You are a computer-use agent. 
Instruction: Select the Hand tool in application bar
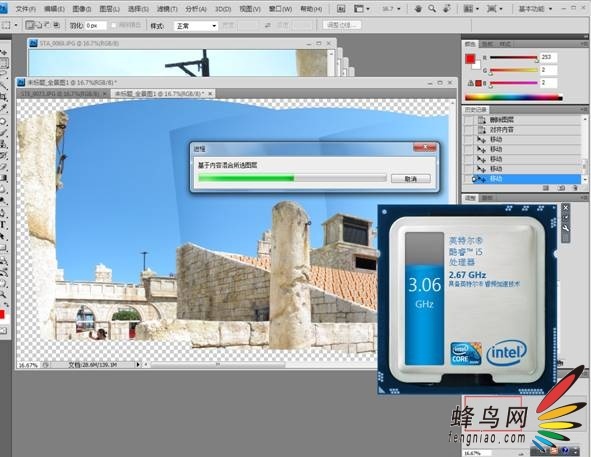[418, 8]
